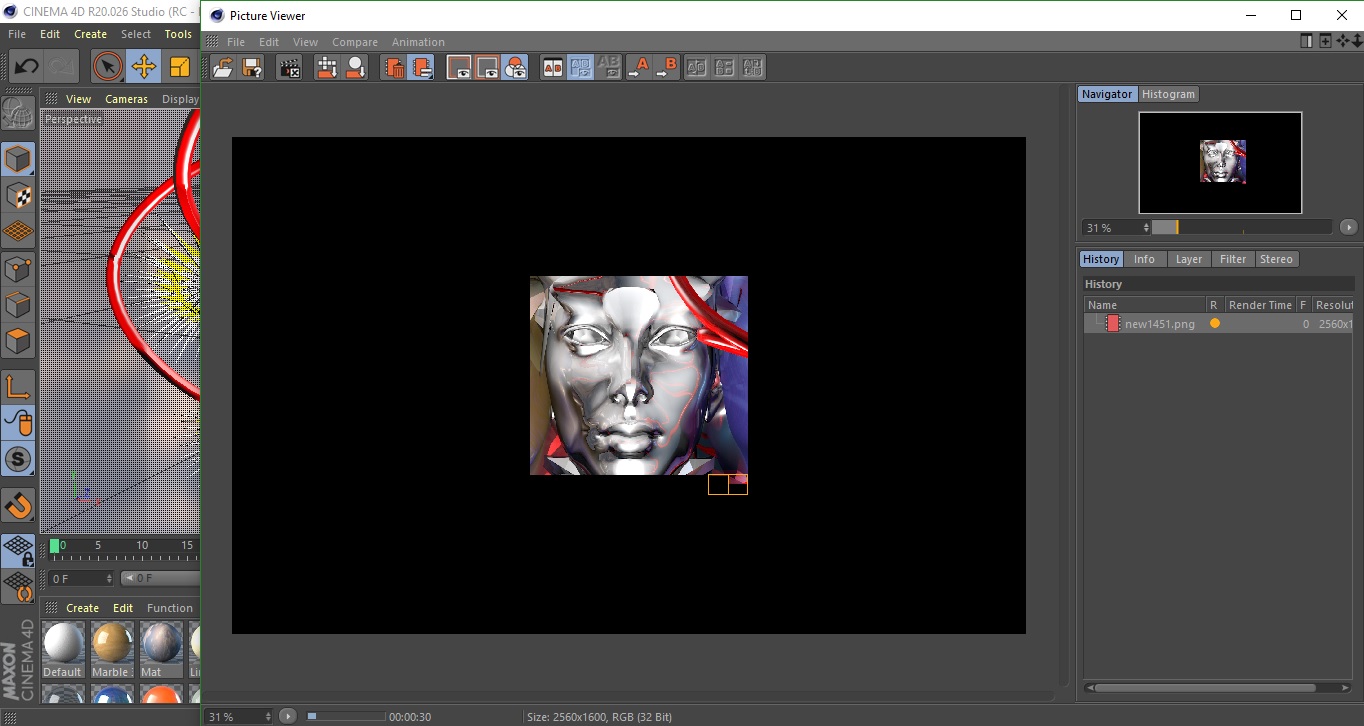Viewport: 1364px width, 726px height.
Task: Select the Move tool in main toolbar
Action: (x=144, y=67)
